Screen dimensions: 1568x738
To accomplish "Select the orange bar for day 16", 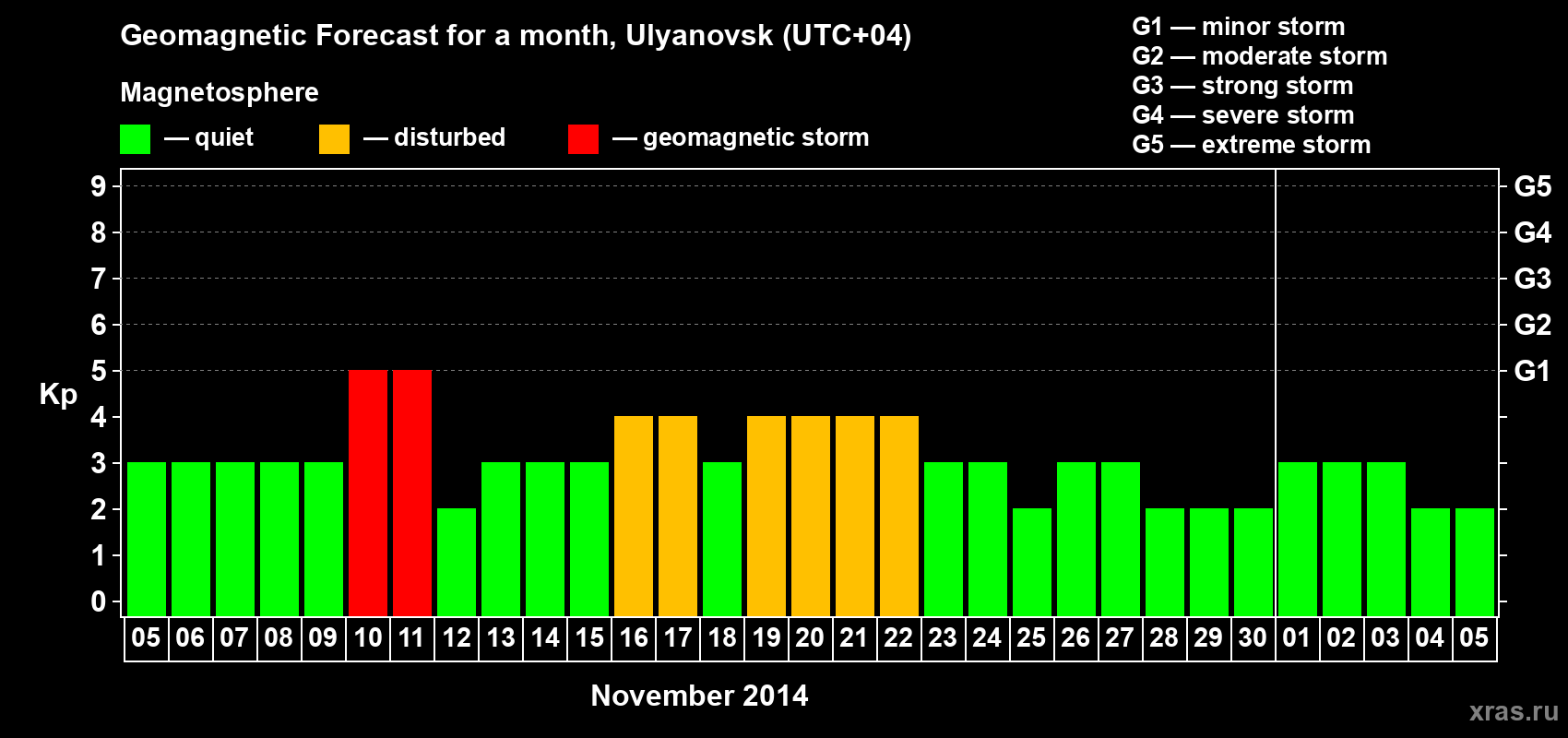I will coord(634,516).
